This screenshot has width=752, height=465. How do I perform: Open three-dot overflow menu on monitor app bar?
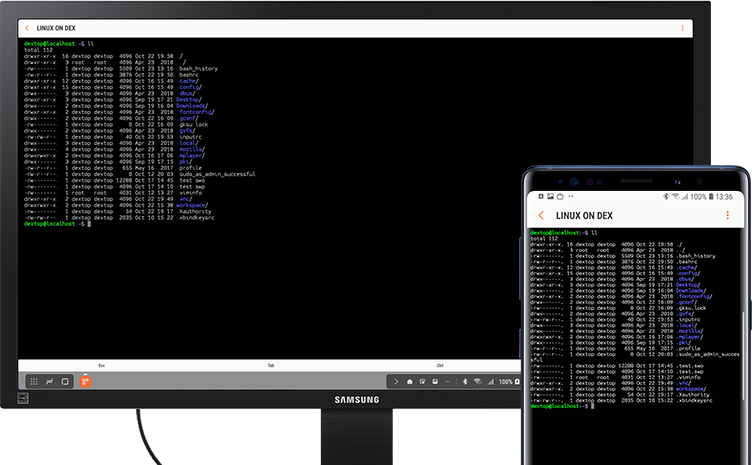(x=682, y=28)
